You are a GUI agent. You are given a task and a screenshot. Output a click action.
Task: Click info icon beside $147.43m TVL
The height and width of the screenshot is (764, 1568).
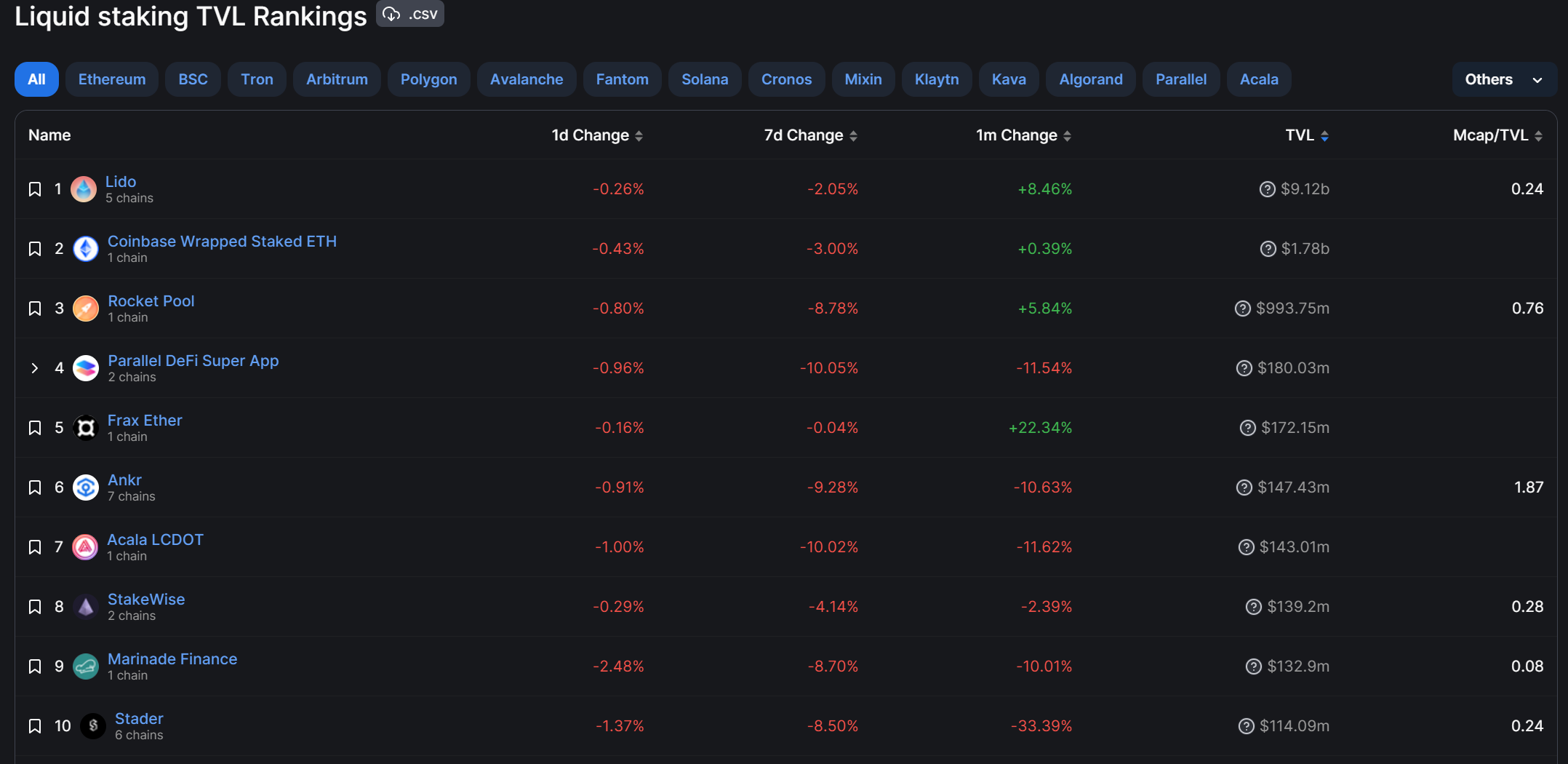(x=1244, y=488)
